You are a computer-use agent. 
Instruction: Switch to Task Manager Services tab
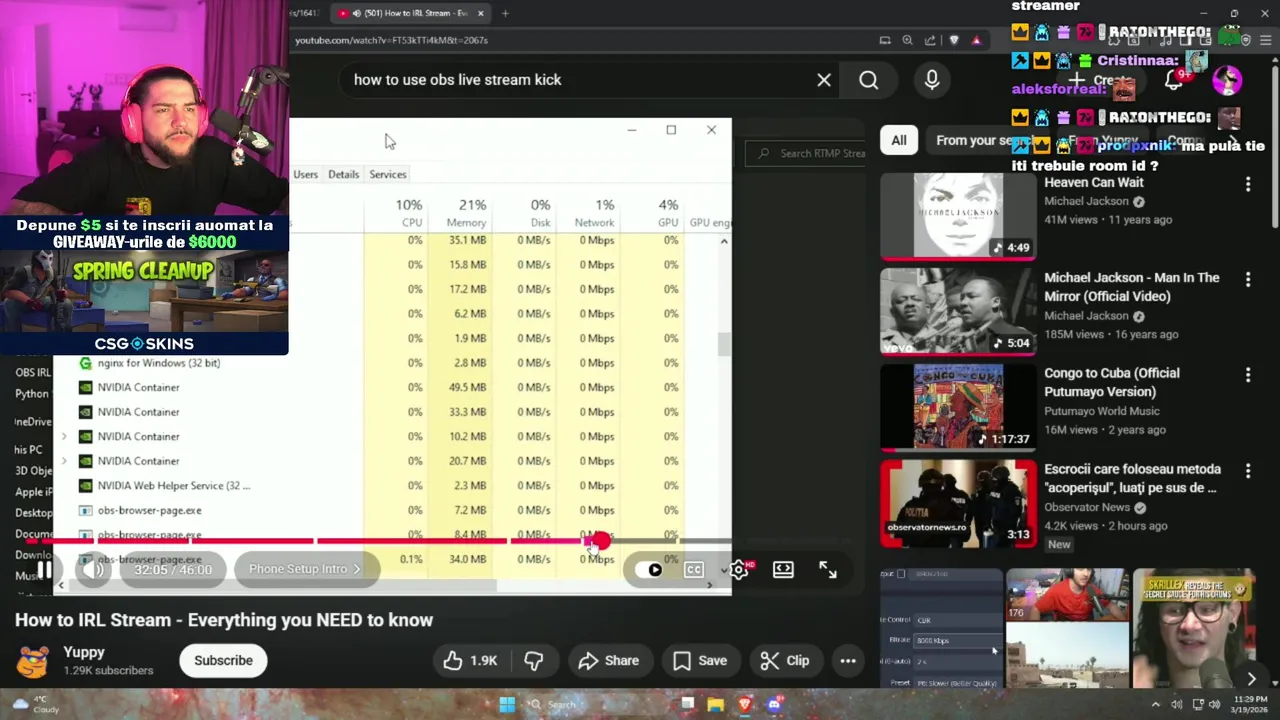click(387, 174)
